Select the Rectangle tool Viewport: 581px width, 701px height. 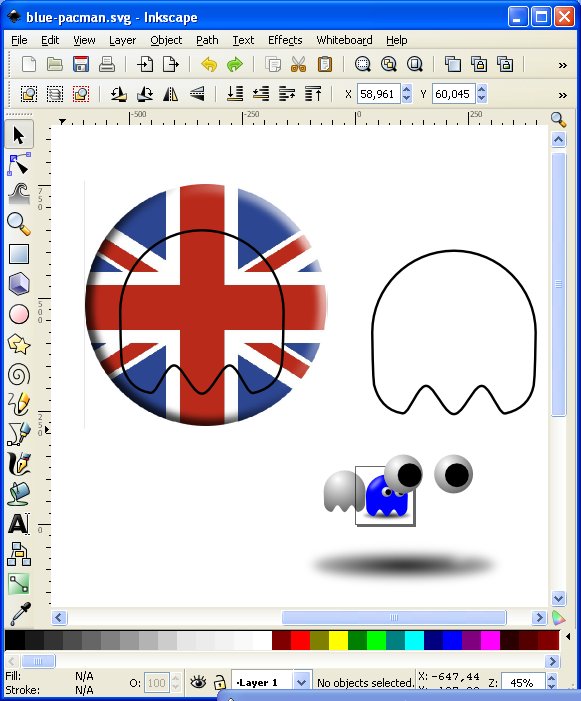pyautogui.click(x=19, y=254)
